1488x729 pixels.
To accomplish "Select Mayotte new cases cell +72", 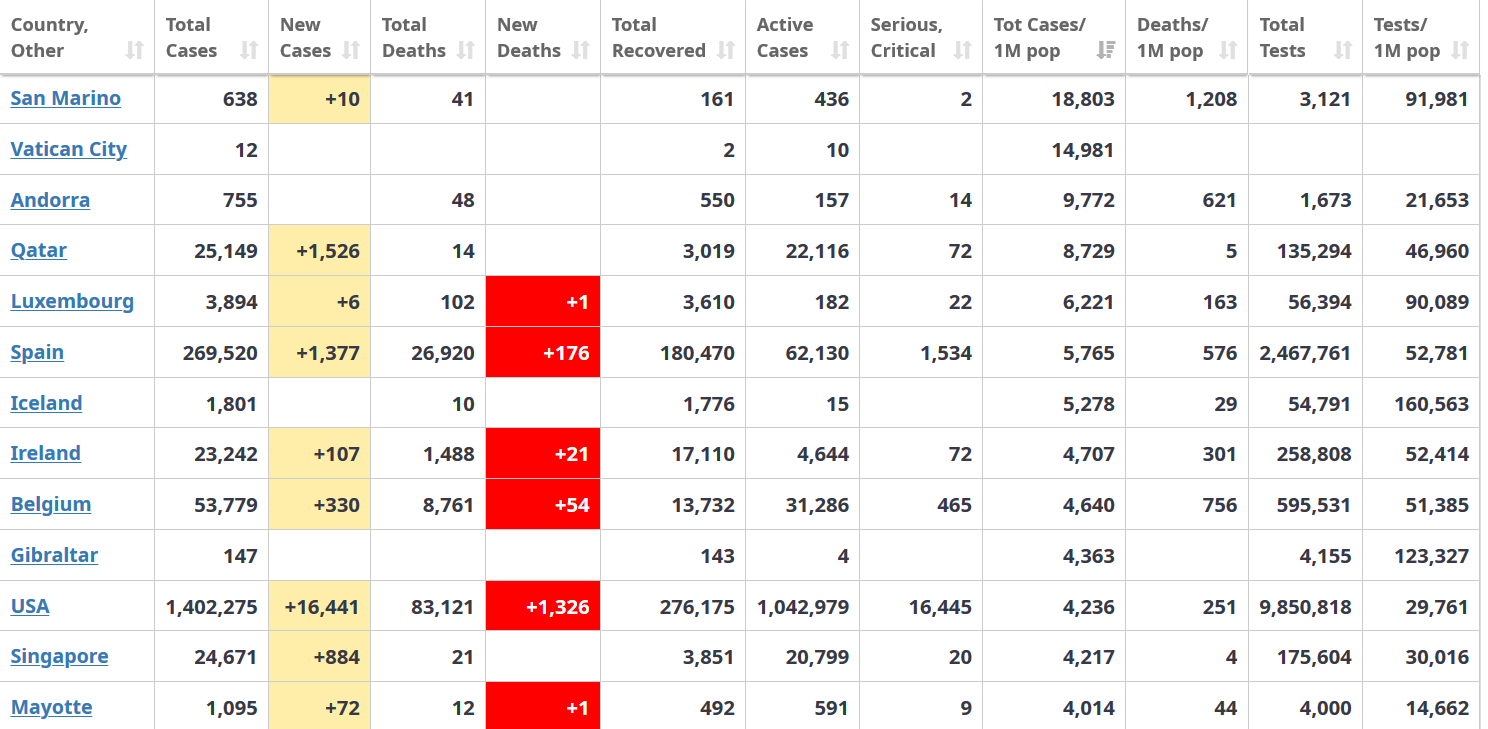I will [x=320, y=706].
